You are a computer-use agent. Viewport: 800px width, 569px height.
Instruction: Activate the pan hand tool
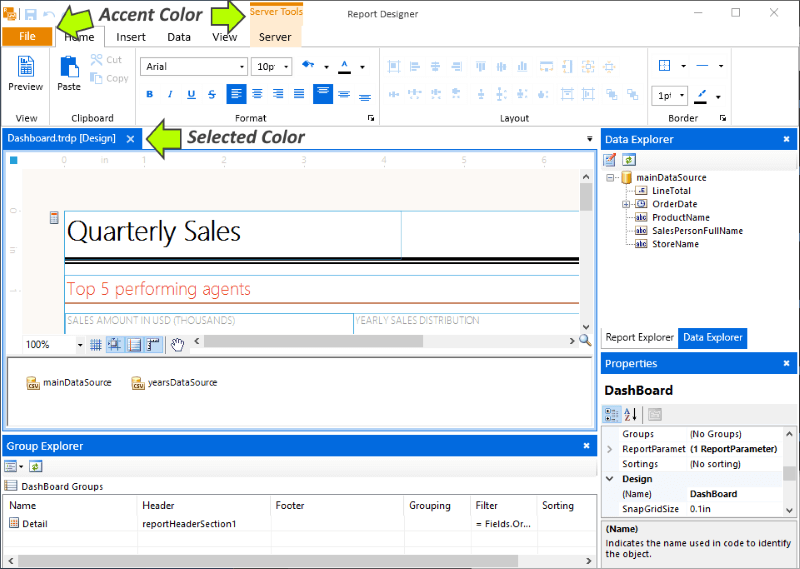pyautogui.click(x=178, y=345)
